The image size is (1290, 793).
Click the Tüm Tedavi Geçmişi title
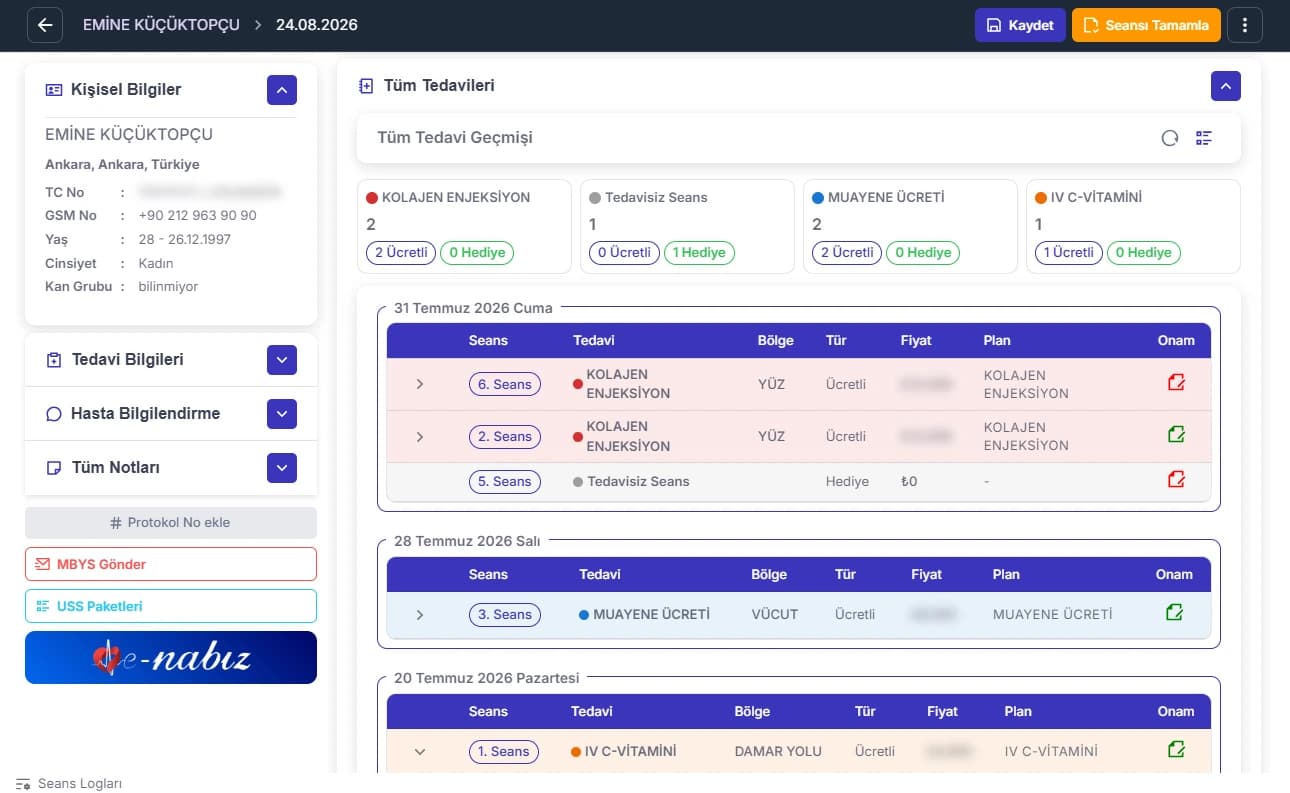455,138
